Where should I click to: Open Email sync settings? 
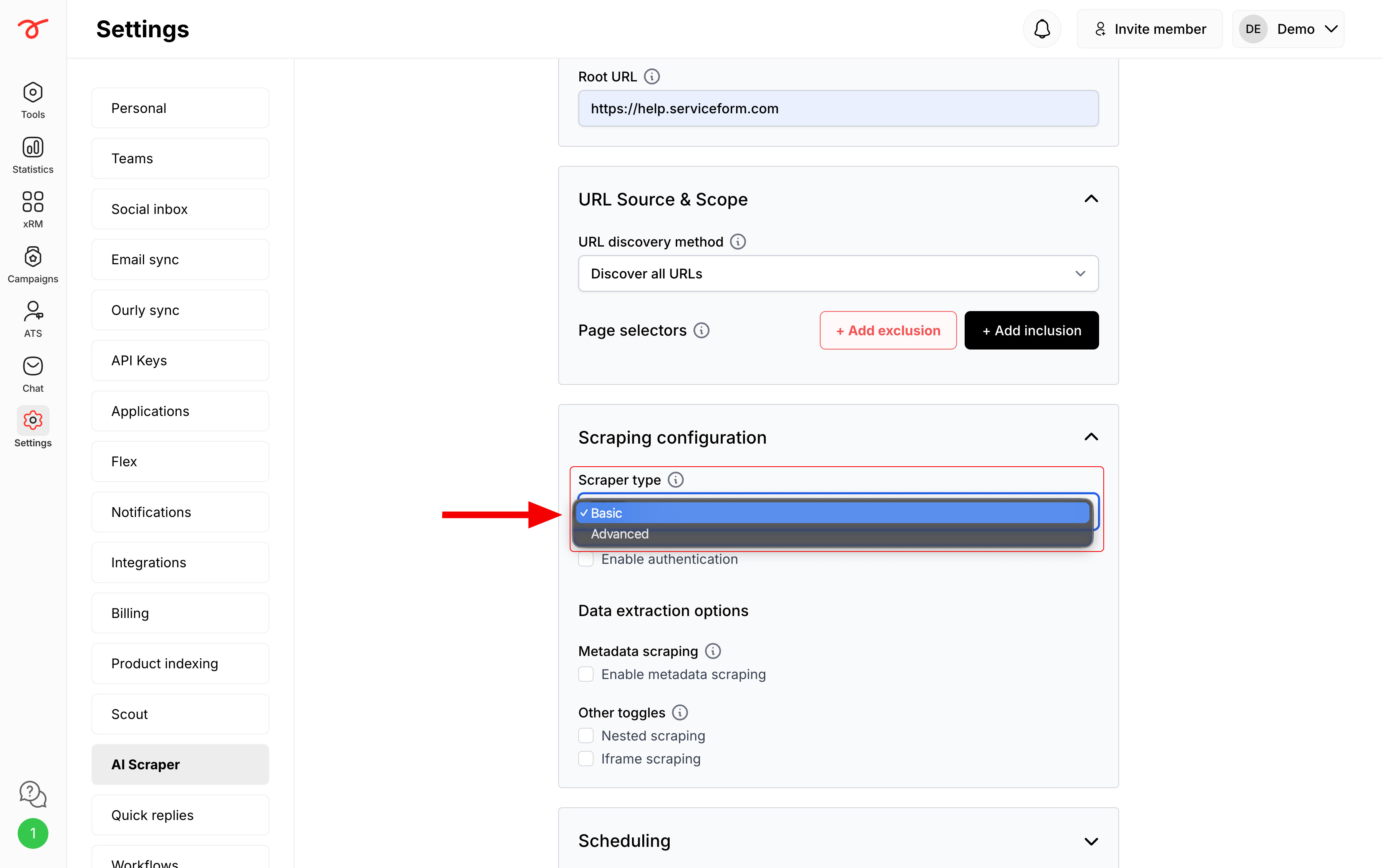pos(180,260)
